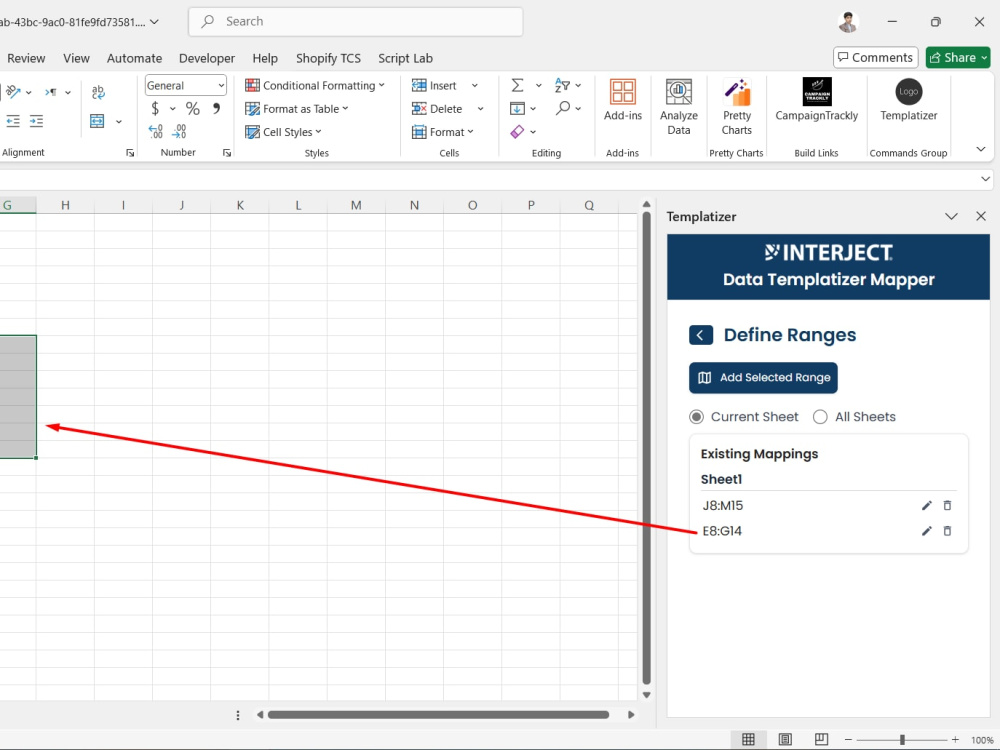This screenshot has height=750, width=1000.
Task: Open the Insert cells dropdown arrow
Action: click(474, 85)
